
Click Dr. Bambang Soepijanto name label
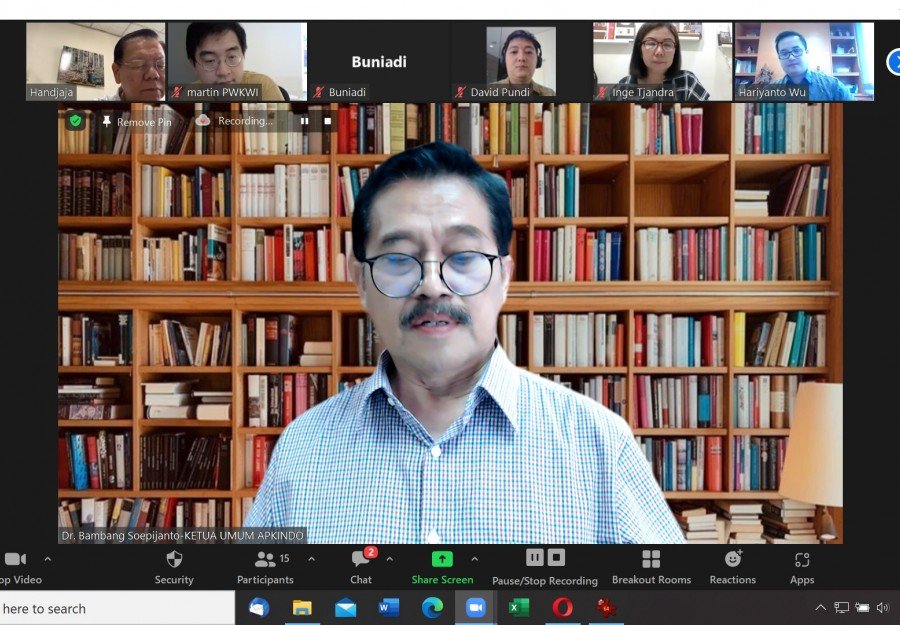(x=182, y=536)
